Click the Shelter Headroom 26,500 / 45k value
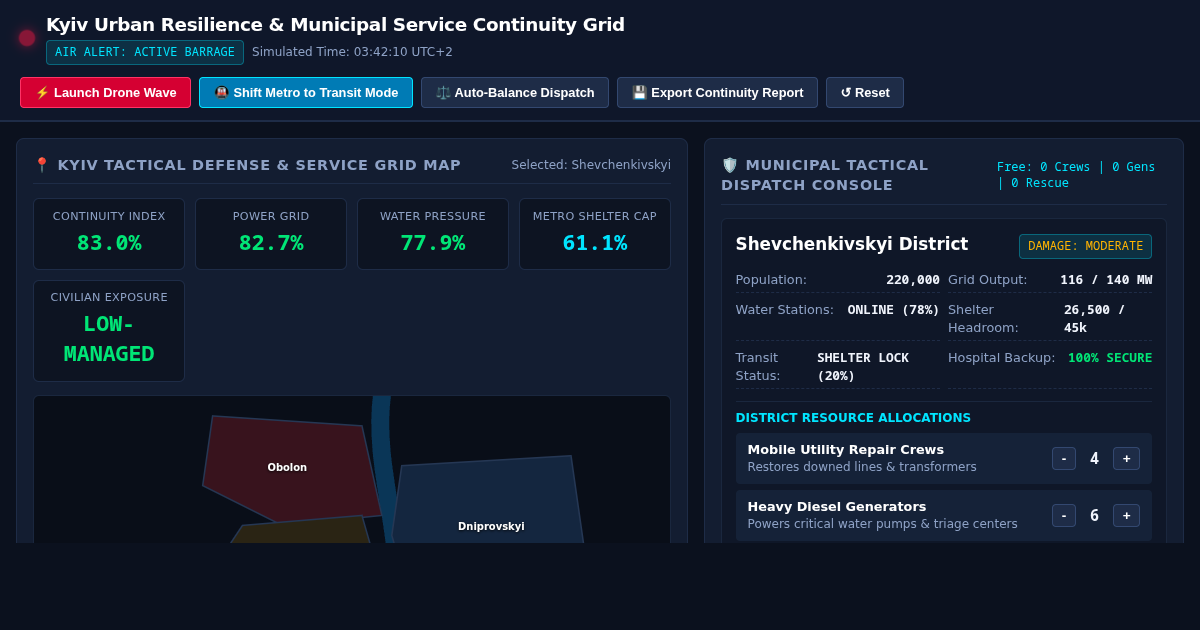The height and width of the screenshot is (630, 1200). pyautogui.click(x=1094, y=319)
